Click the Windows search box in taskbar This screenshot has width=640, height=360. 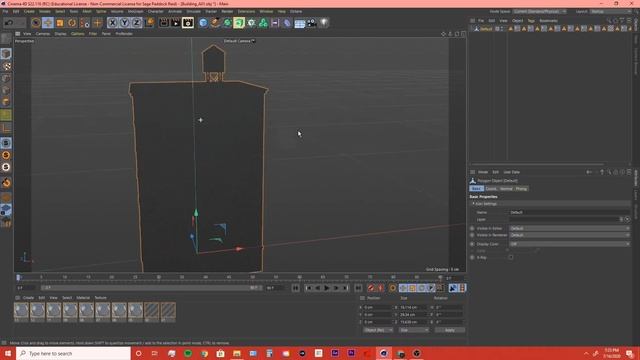(73, 353)
